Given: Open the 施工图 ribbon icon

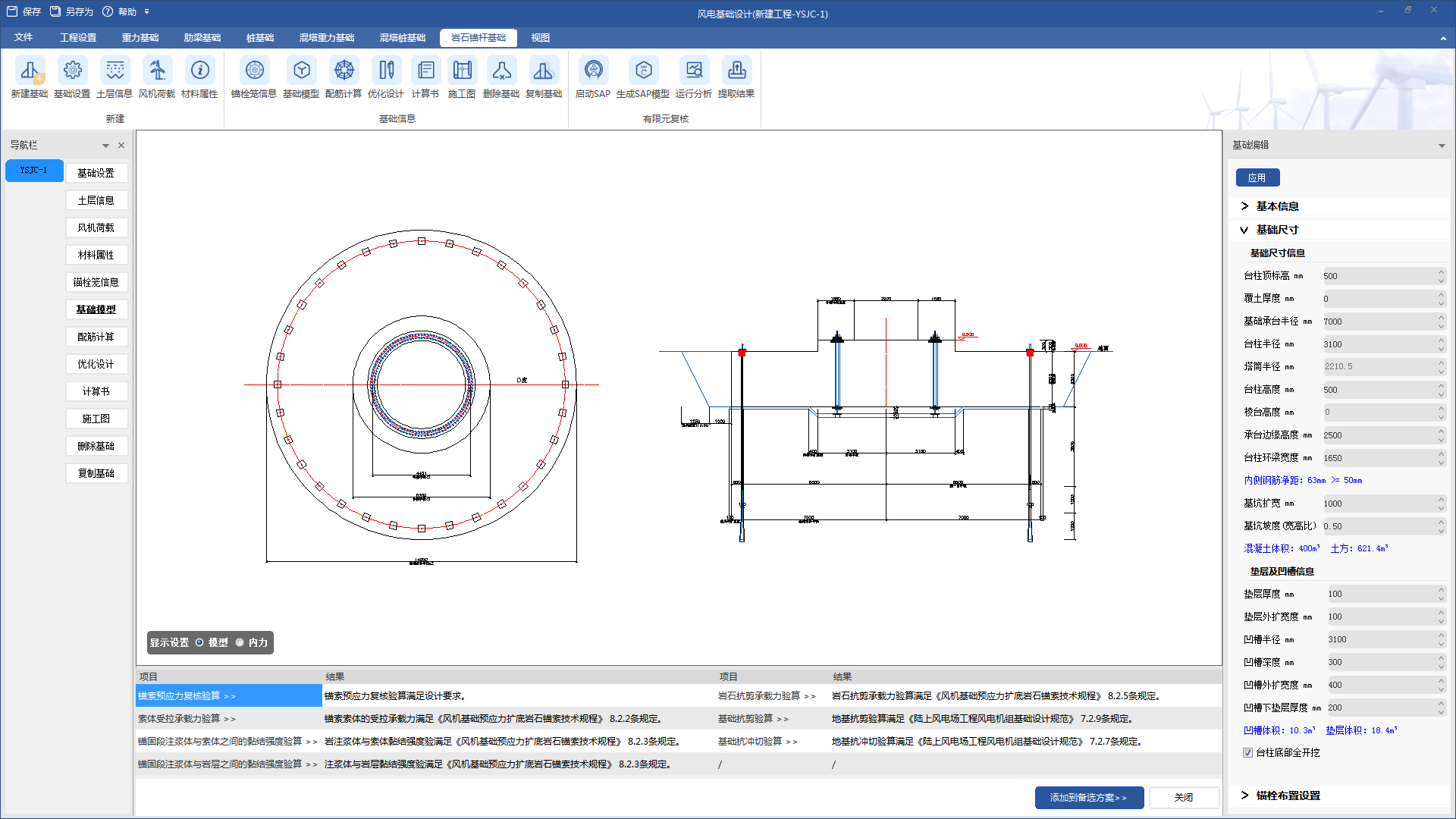Looking at the screenshot, I should pos(462,72).
